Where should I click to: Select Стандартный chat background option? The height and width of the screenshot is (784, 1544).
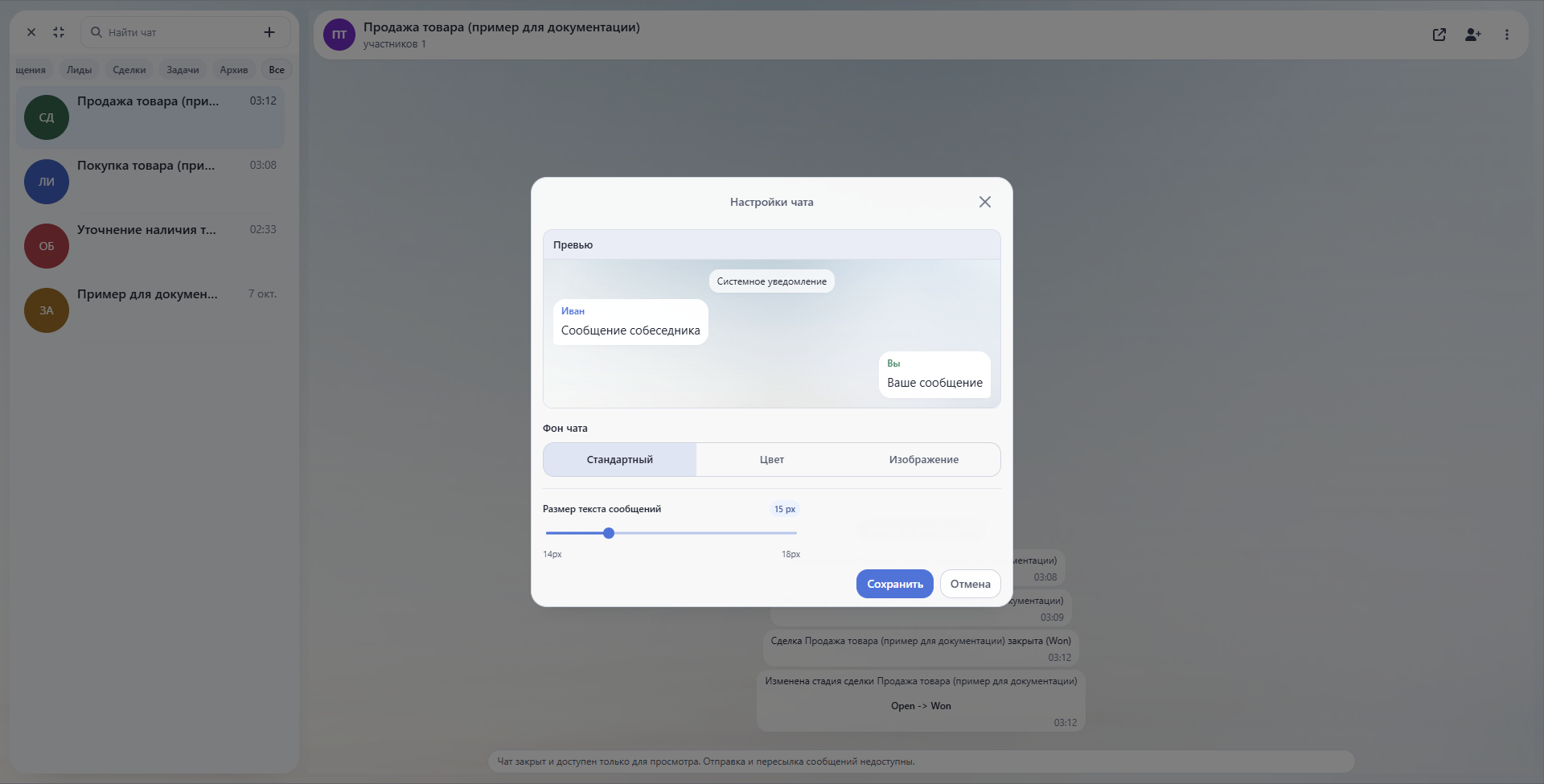point(620,460)
